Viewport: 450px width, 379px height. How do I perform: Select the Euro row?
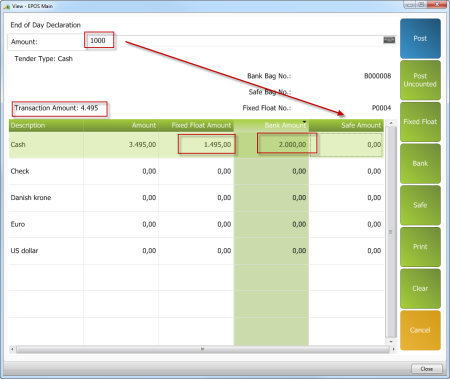(196, 224)
